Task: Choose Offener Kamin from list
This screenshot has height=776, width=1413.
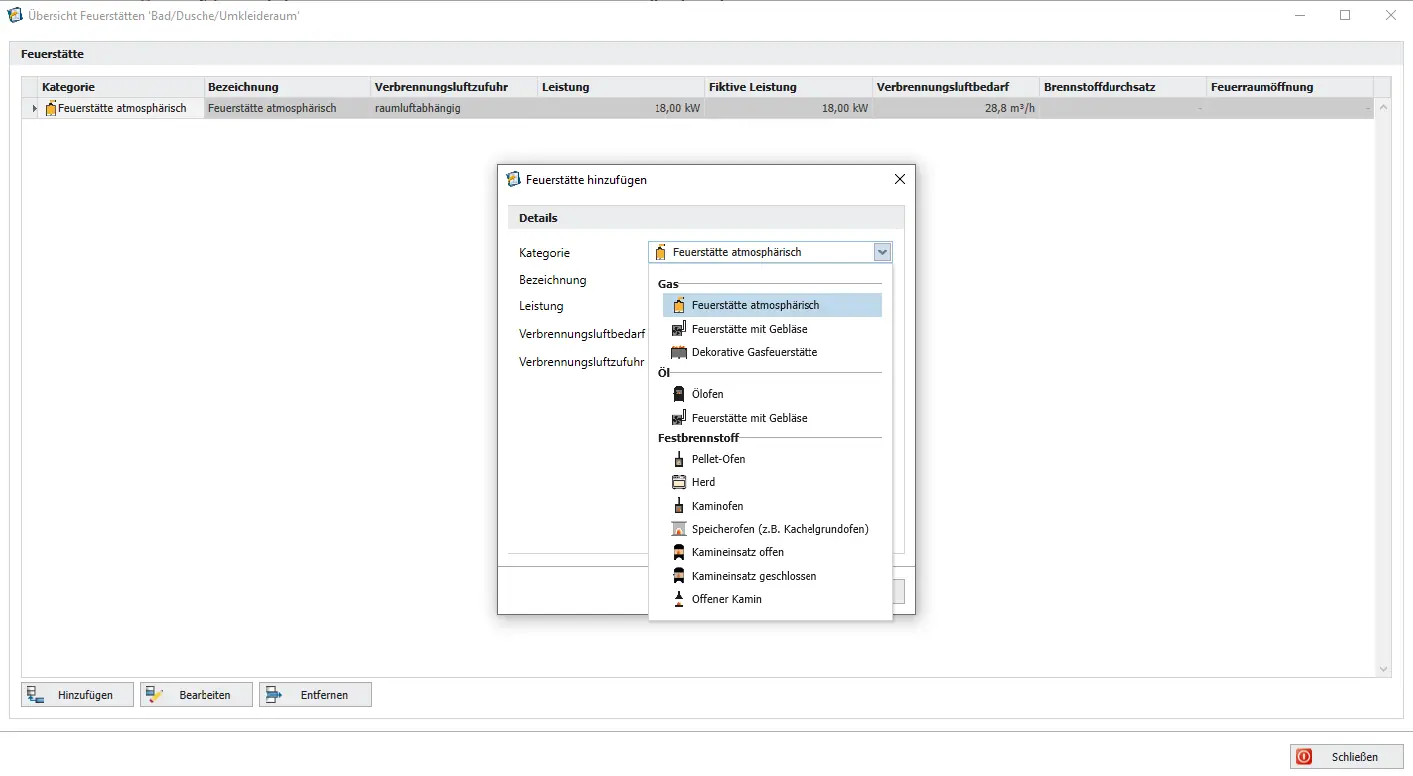Action: coord(726,599)
